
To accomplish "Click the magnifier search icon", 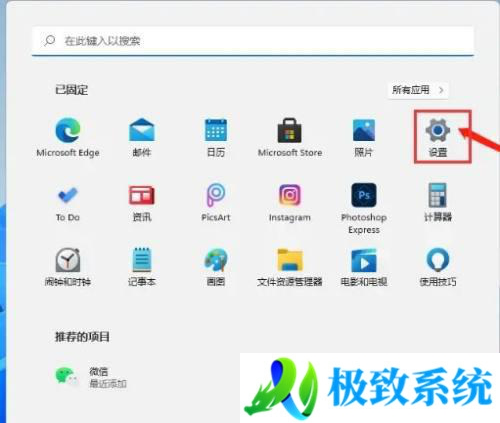I will (x=50, y=41).
